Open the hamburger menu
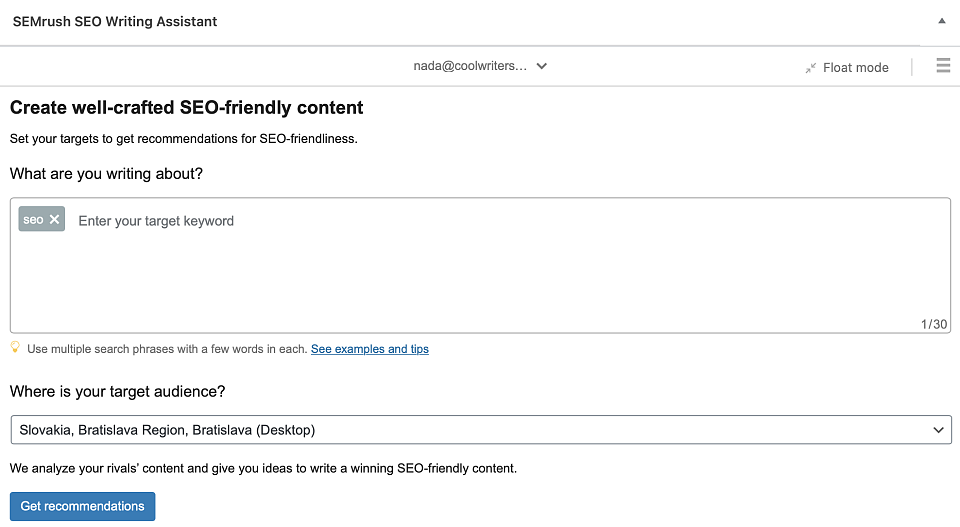The width and height of the screenshot is (960, 527). click(x=943, y=65)
